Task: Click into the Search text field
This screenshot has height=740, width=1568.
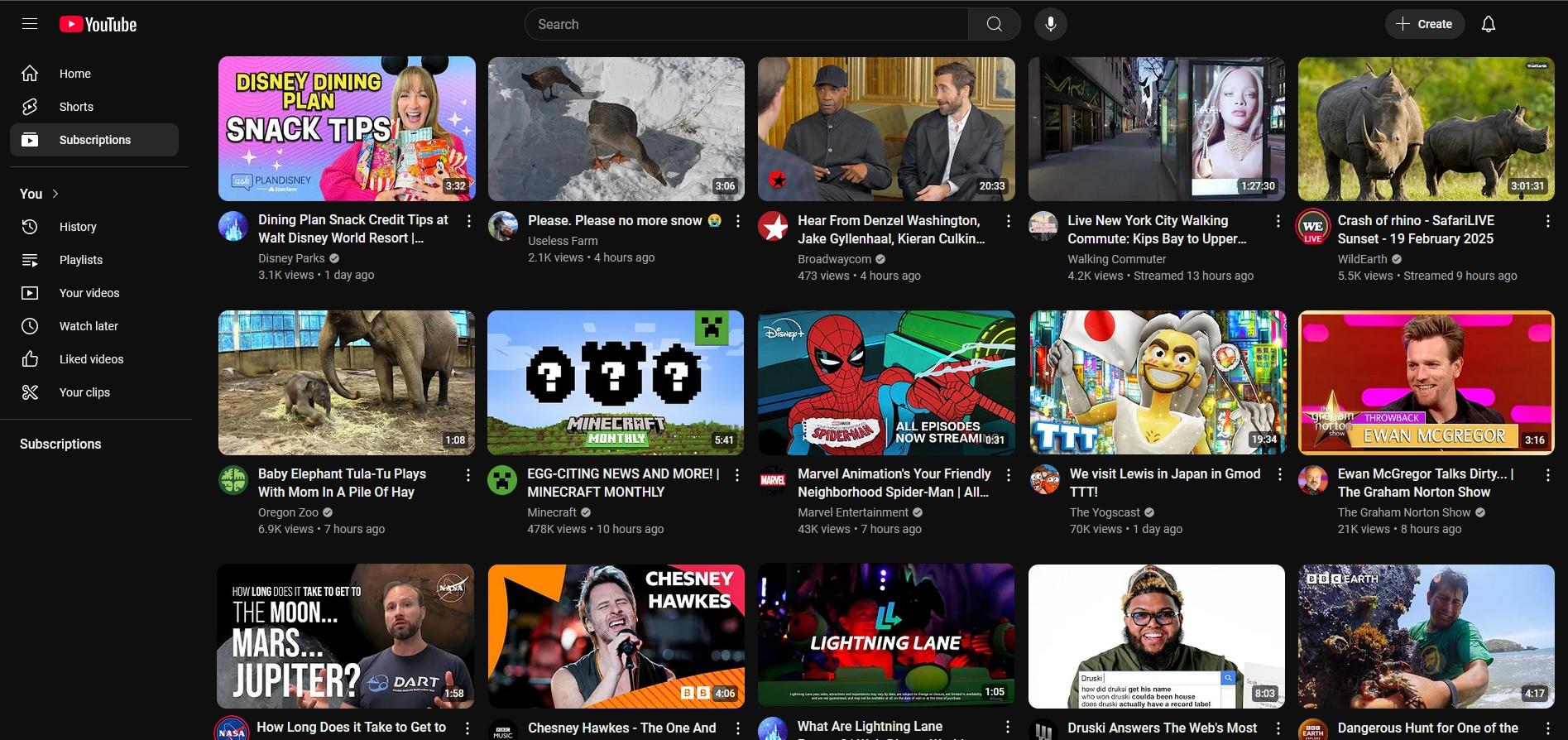Action: pyautogui.click(x=745, y=24)
